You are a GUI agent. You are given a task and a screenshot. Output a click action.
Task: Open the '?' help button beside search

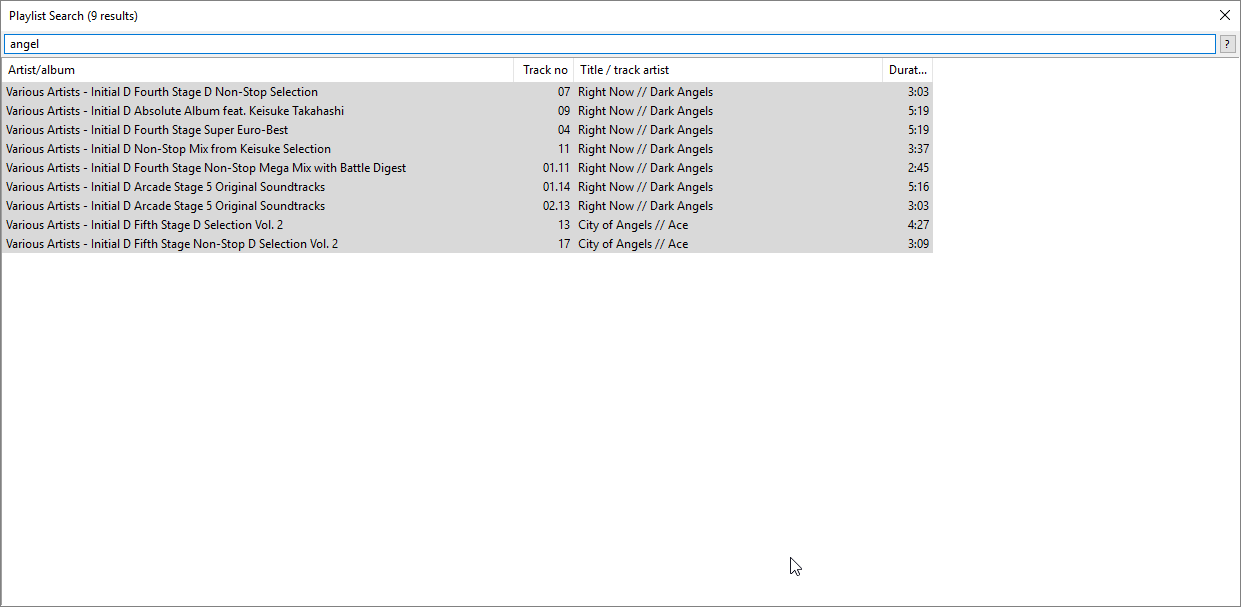click(x=1228, y=44)
